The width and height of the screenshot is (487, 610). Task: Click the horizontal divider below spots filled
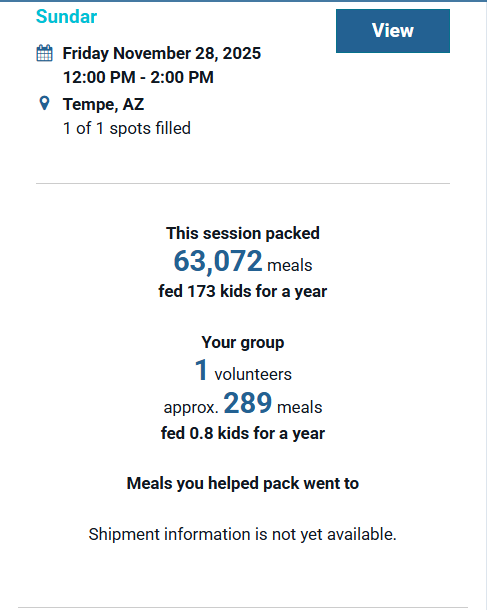point(243,183)
